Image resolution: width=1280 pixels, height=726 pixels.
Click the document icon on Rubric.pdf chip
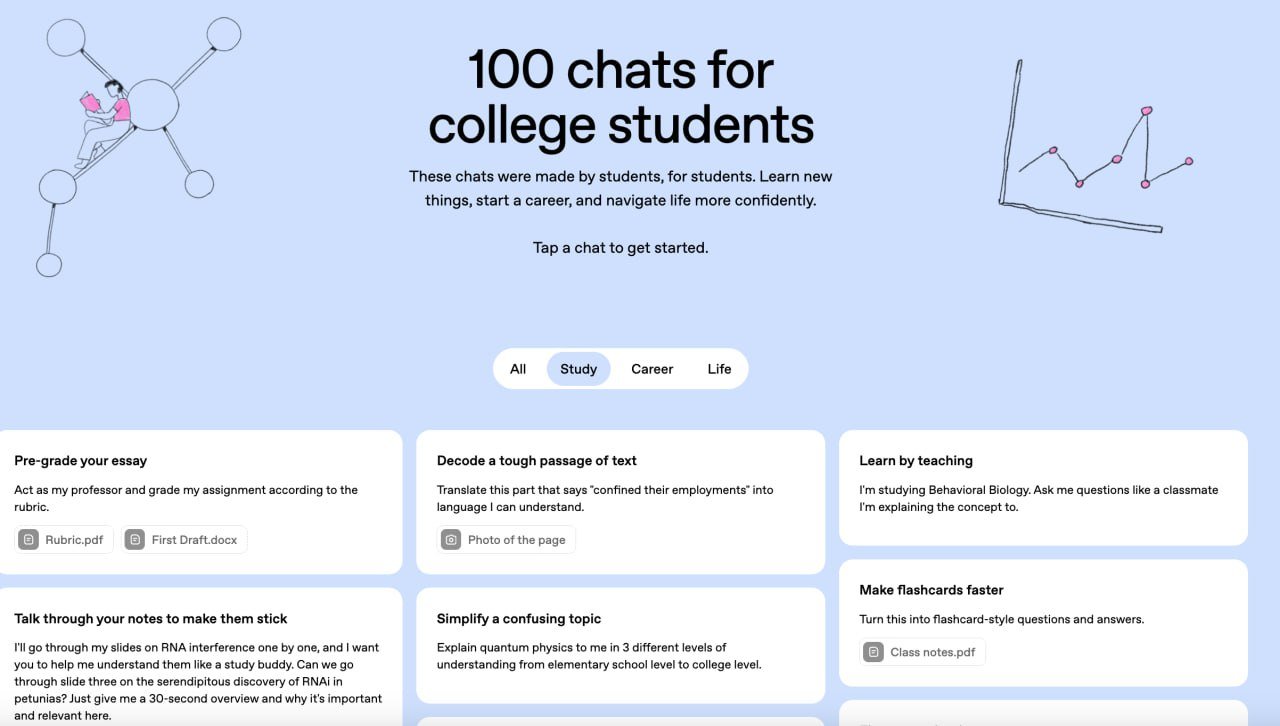[27, 539]
